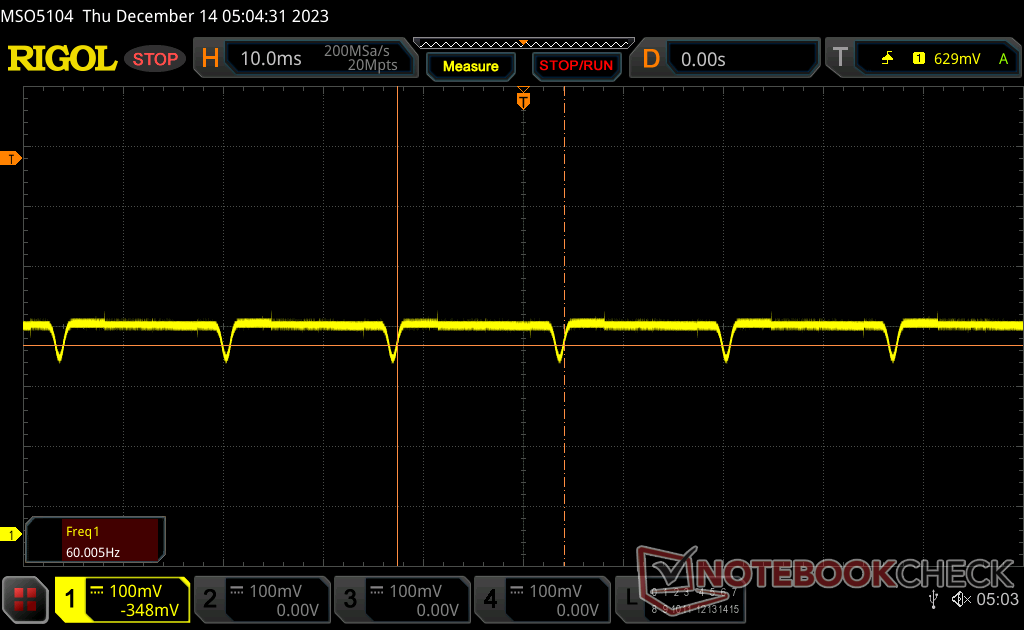This screenshot has width=1024, height=630.
Task: Click the rising edge trigger icon
Action: pos(887,59)
